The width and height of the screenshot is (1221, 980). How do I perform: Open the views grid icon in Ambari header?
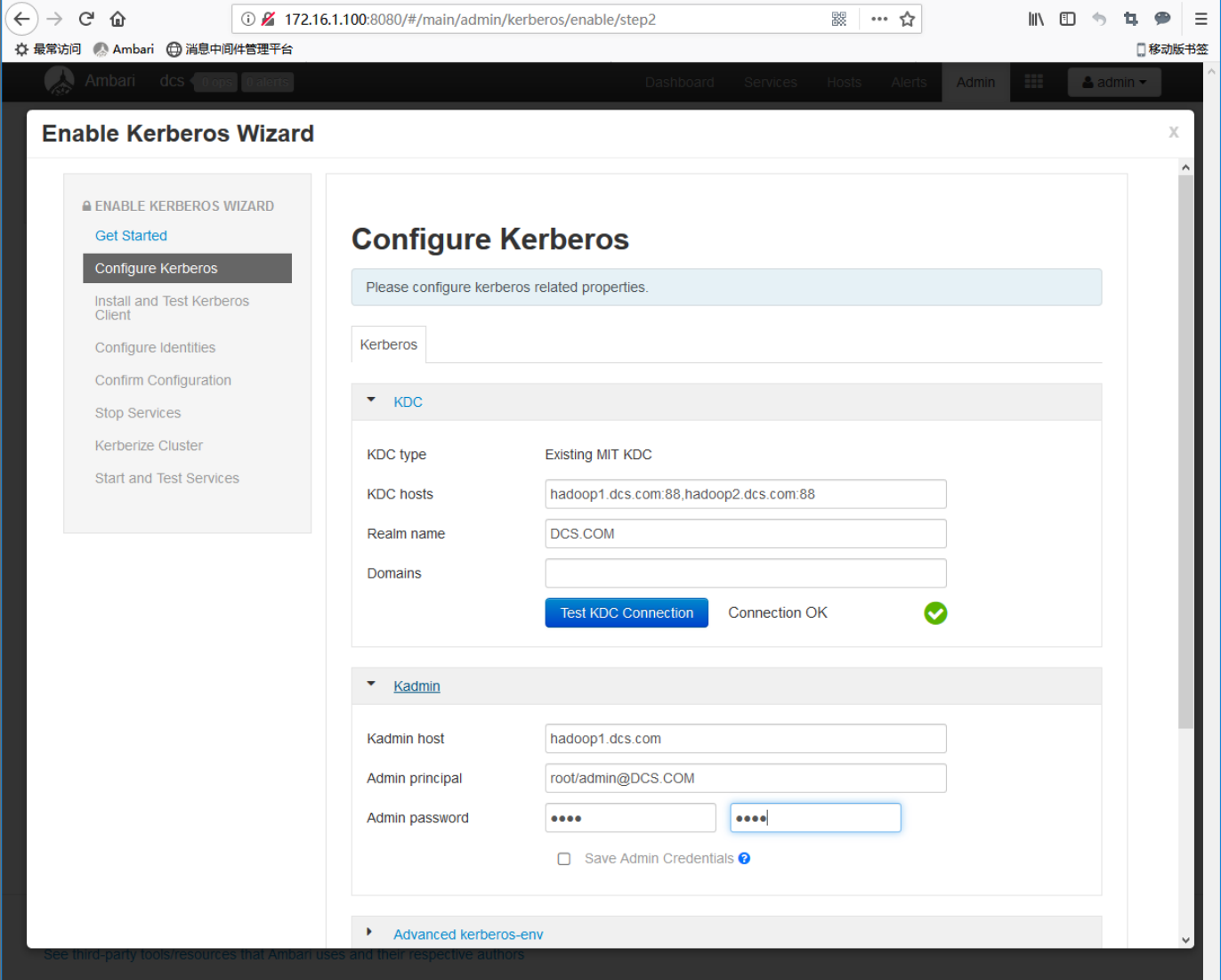(x=1033, y=82)
